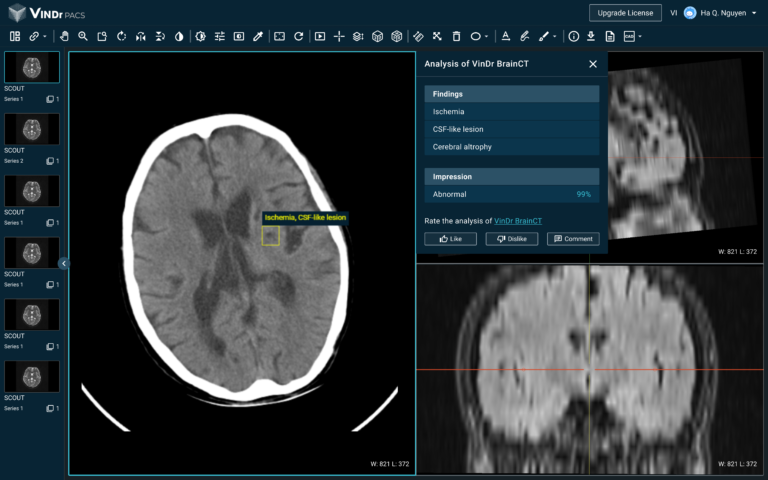
Task: Reset the view using the refresh arrow
Action: (299, 36)
